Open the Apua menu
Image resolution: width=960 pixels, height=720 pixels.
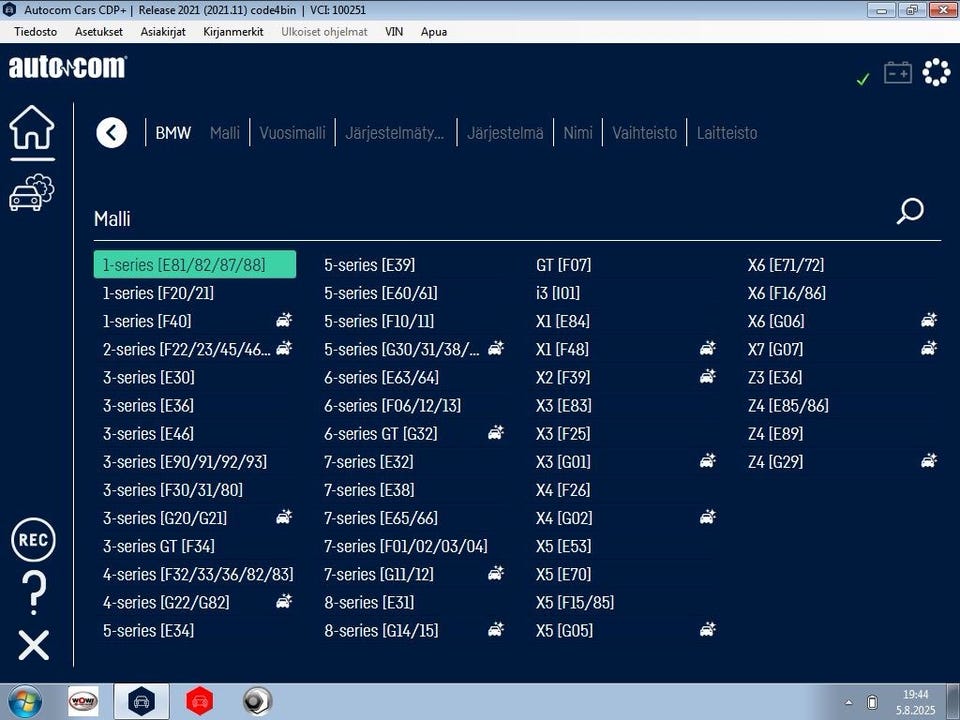click(x=433, y=32)
